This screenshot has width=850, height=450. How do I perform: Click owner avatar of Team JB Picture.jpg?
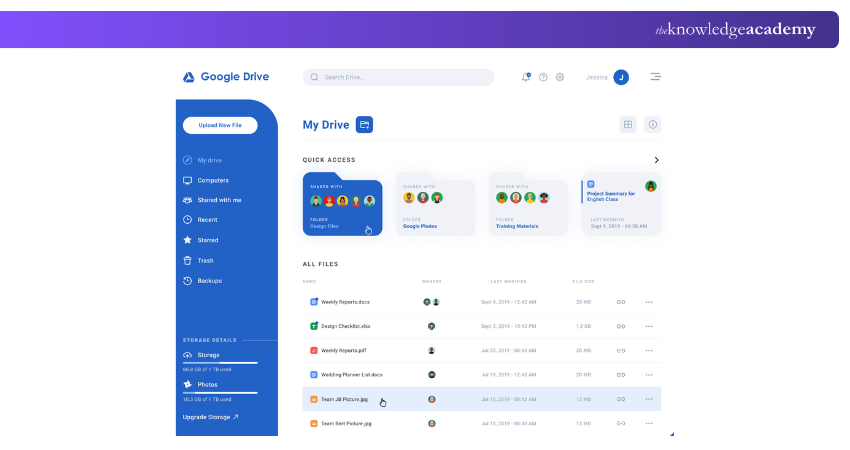tap(432, 400)
